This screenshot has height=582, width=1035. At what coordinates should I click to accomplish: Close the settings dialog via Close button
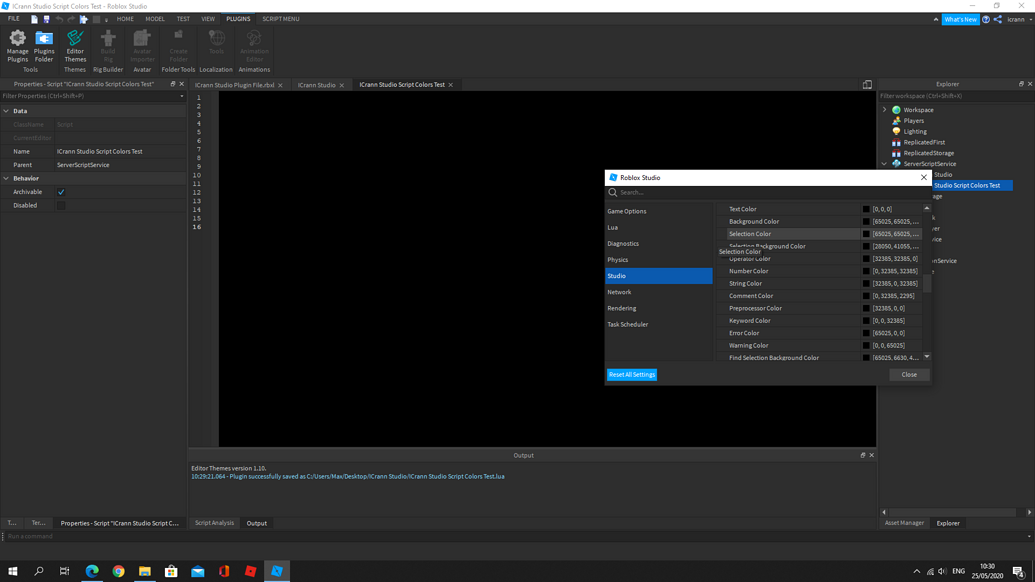click(x=908, y=374)
